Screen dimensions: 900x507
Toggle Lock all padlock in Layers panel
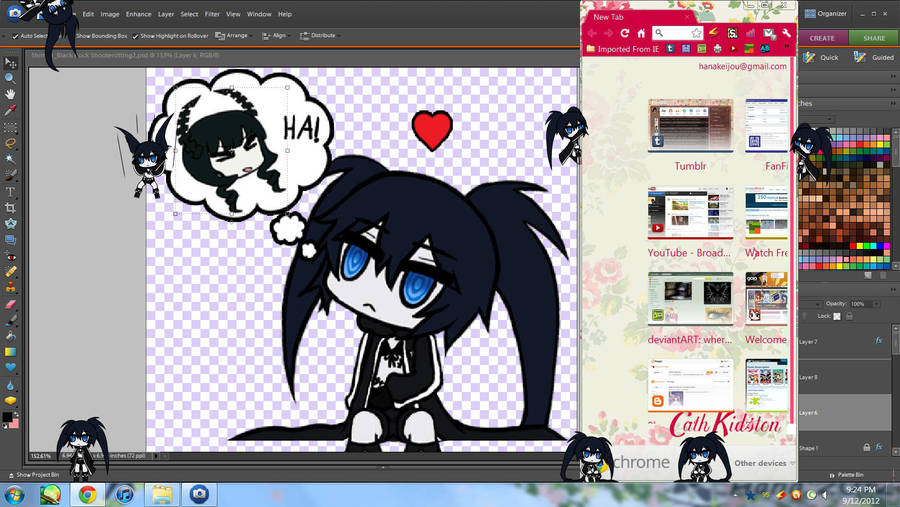pos(849,316)
